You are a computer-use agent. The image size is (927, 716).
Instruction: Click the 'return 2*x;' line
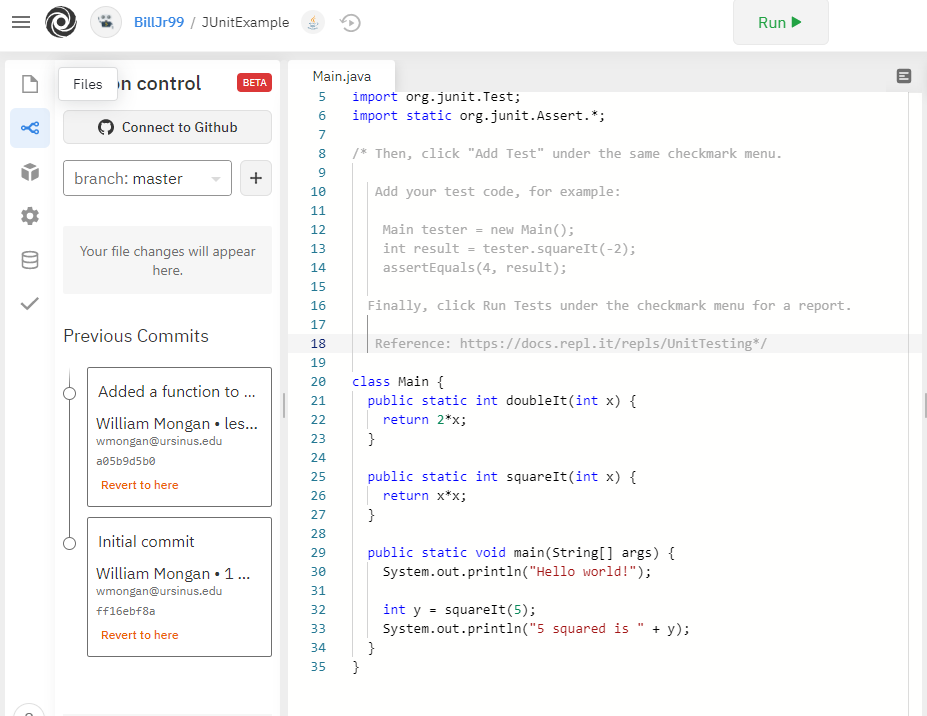coord(424,419)
